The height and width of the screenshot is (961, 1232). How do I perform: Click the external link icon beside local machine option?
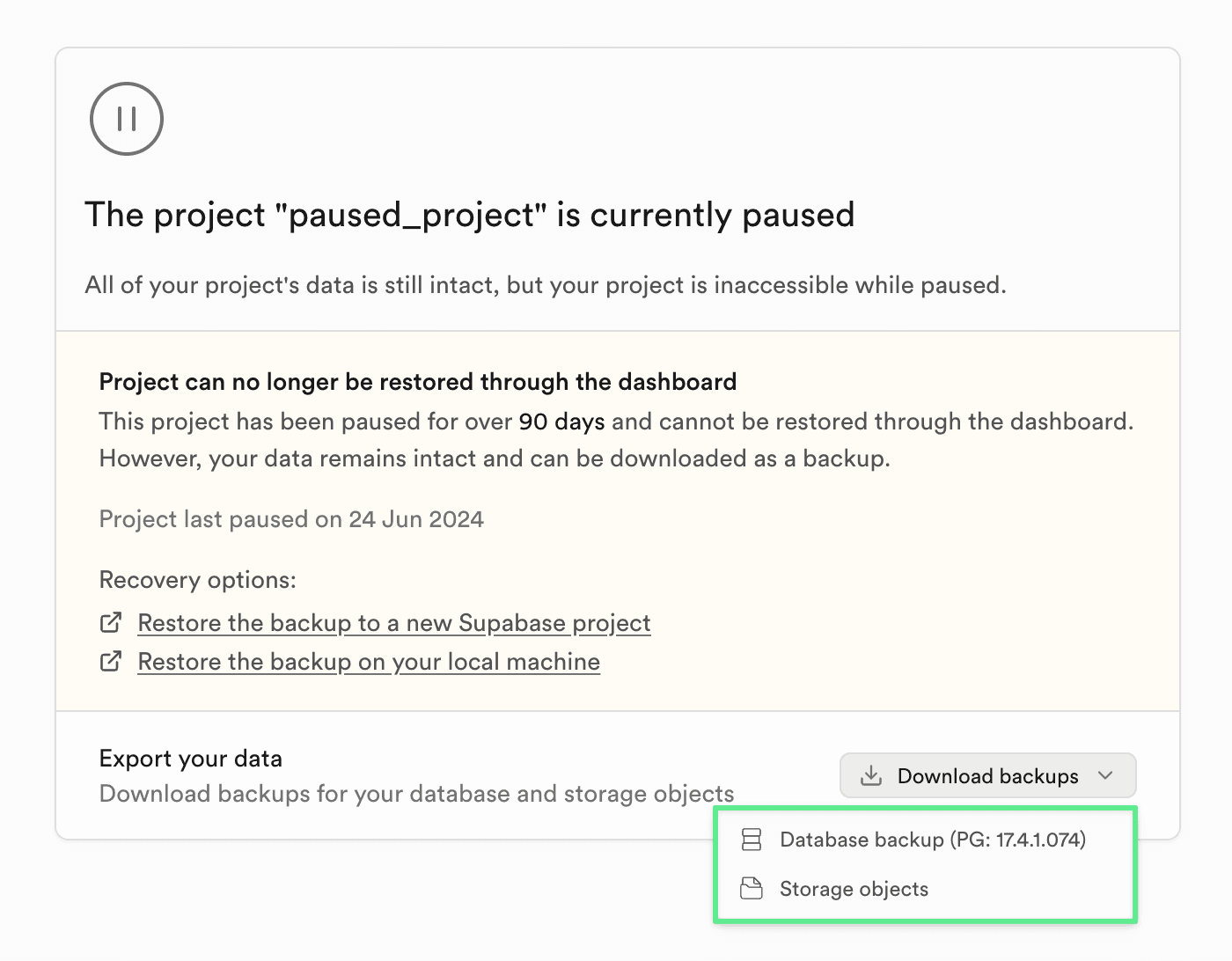[x=110, y=660]
